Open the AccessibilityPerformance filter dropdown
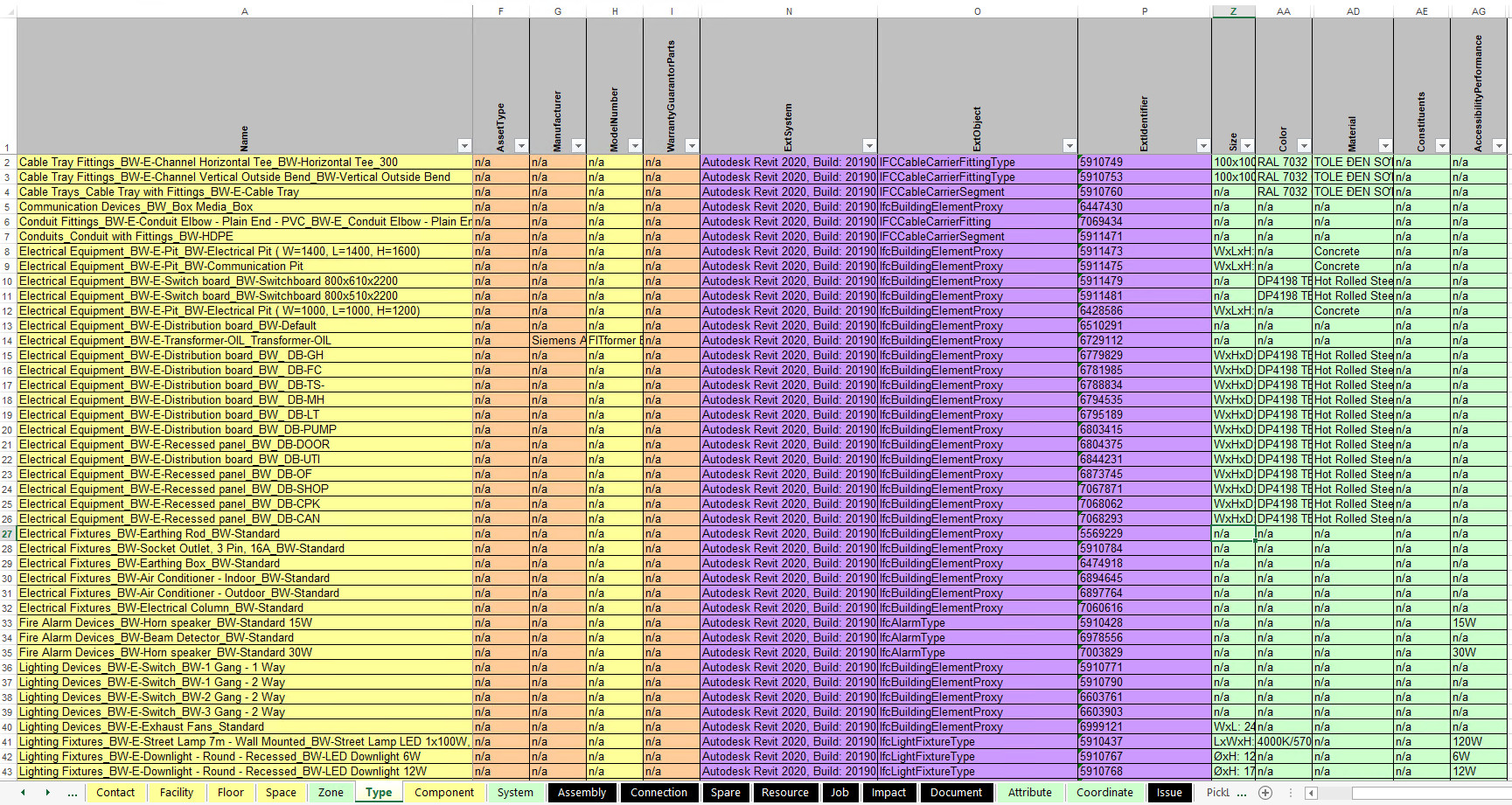Screen dimensions: 1512x805 pos(1499,146)
